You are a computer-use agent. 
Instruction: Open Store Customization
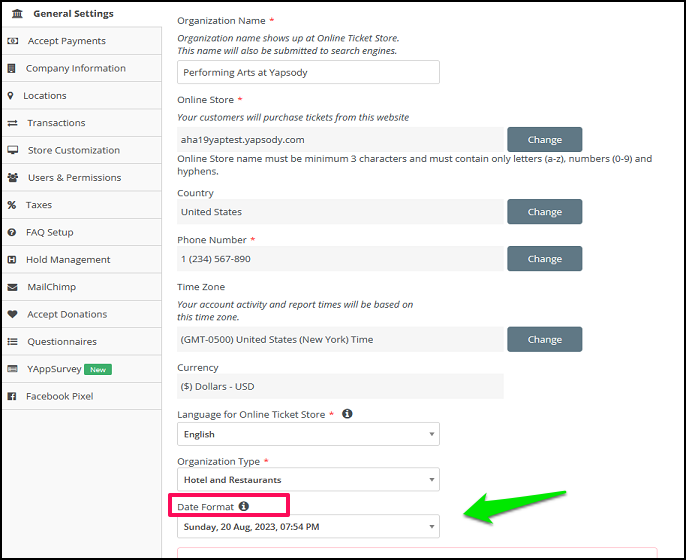click(82, 150)
